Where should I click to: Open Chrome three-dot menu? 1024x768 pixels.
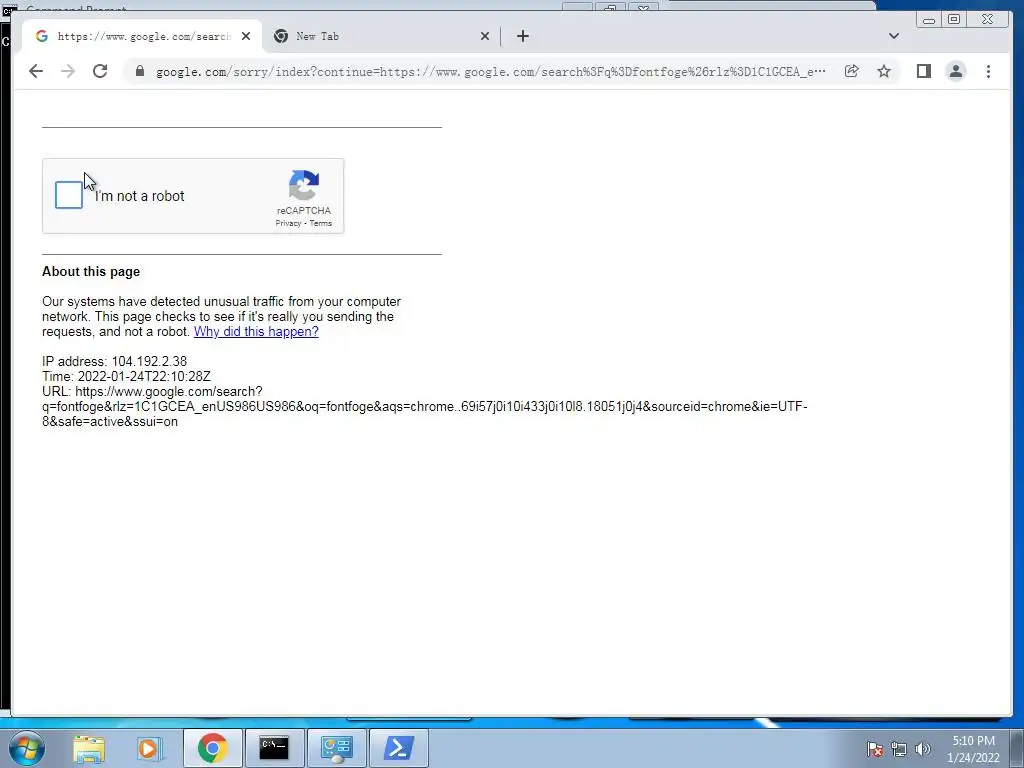click(x=988, y=71)
